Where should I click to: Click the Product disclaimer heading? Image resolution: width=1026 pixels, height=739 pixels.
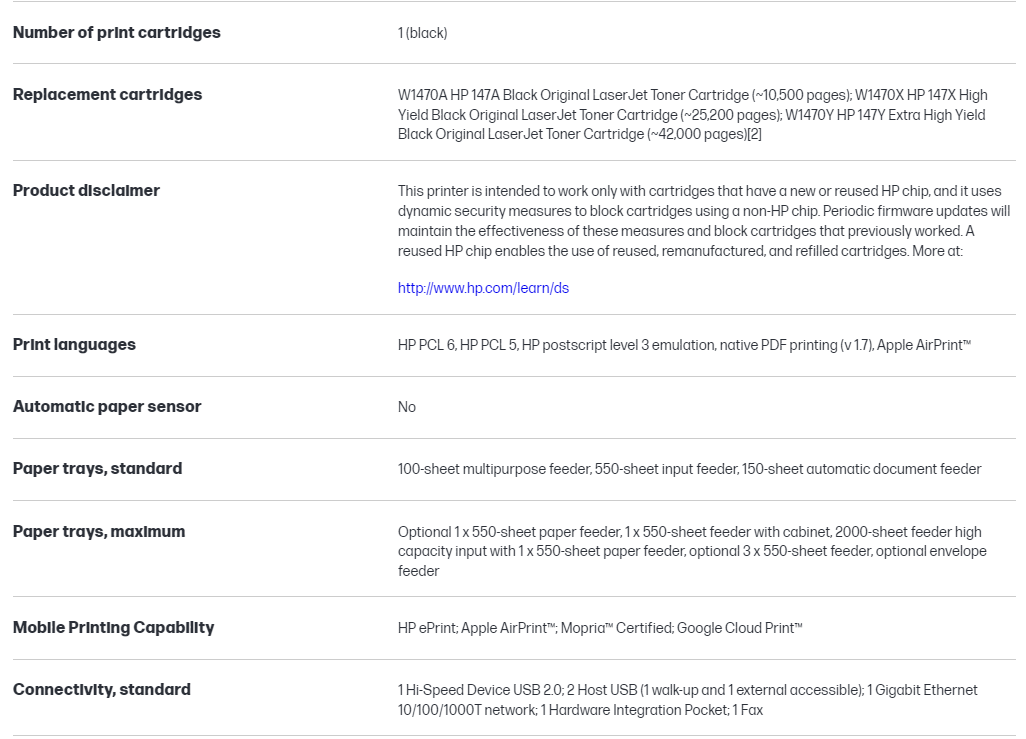(x=86, y=190)
